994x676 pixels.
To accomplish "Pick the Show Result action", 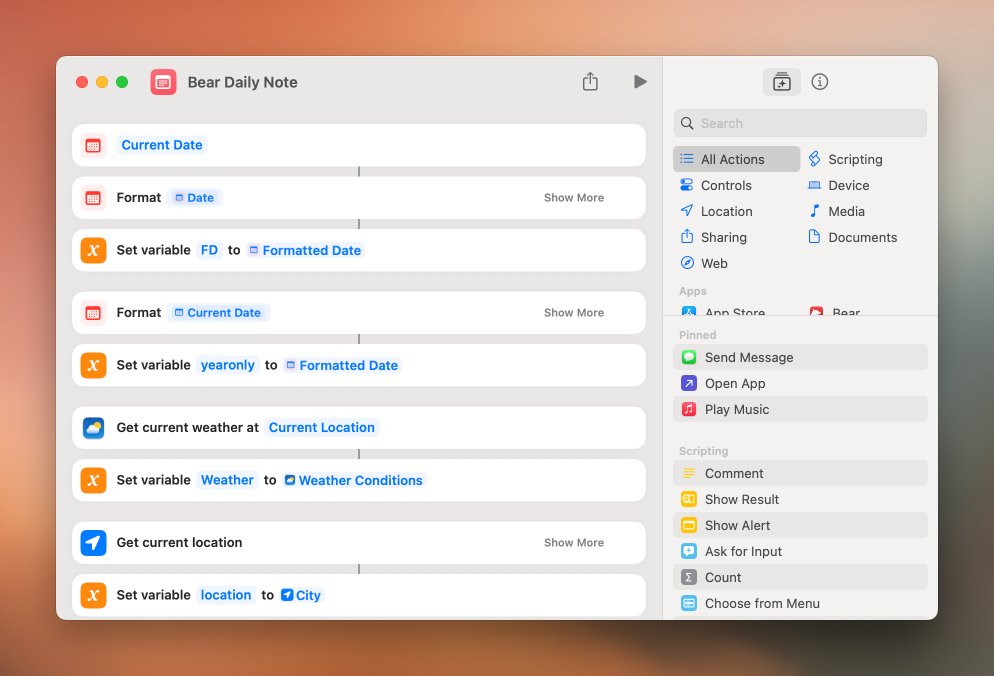I will 800,499.
